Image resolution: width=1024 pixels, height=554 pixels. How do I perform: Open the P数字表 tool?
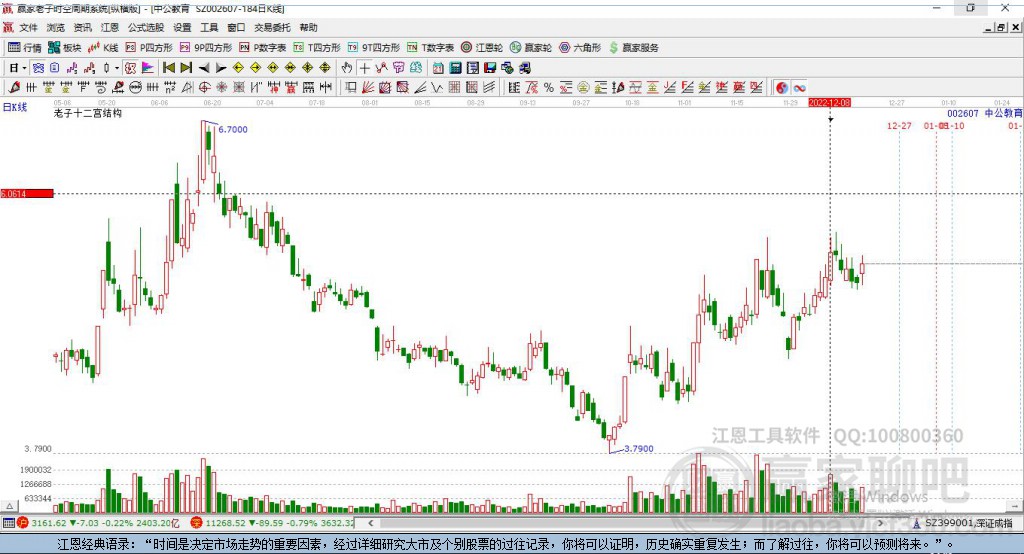[263, 48]
